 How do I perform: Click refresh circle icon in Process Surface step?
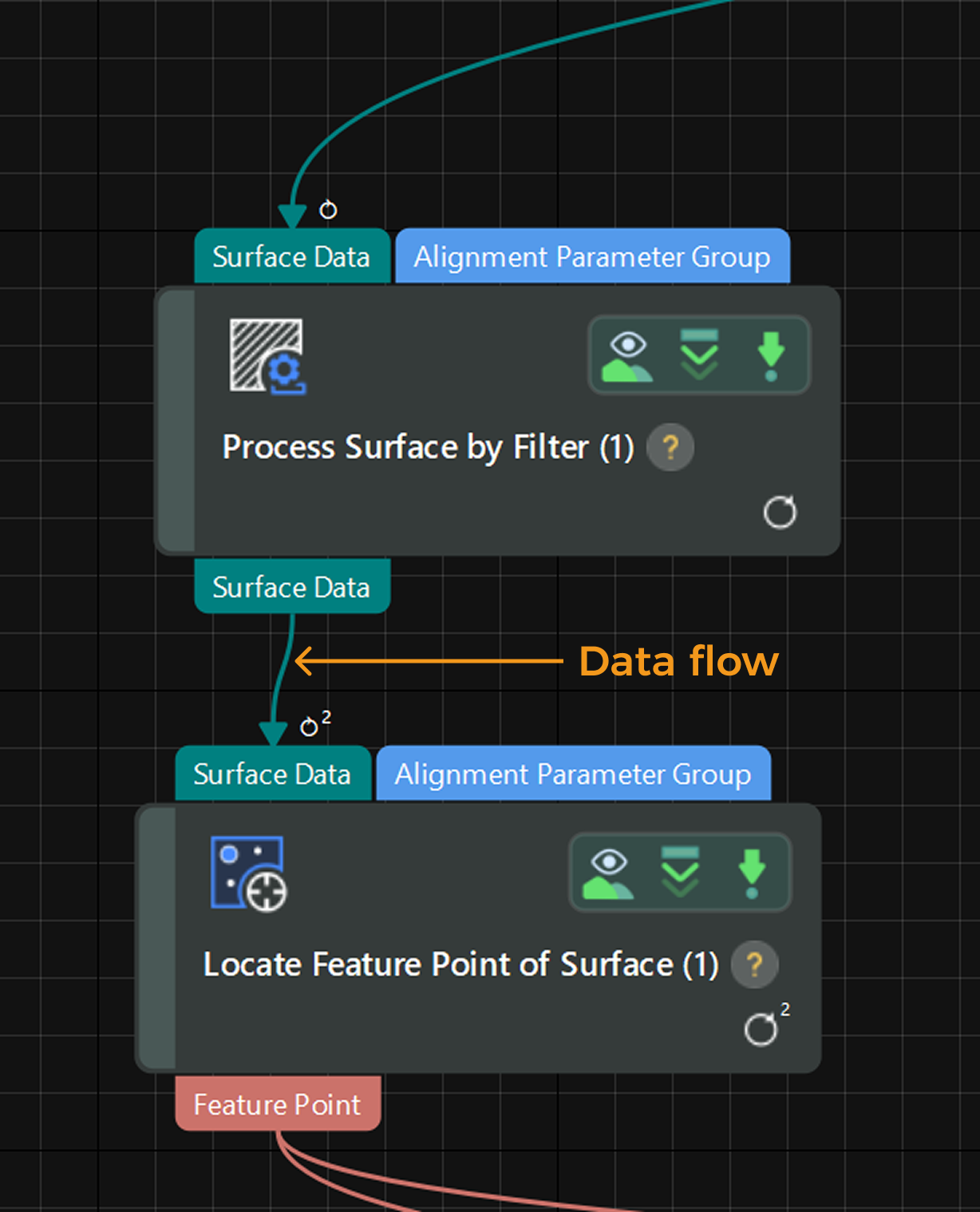click(780, 513)
